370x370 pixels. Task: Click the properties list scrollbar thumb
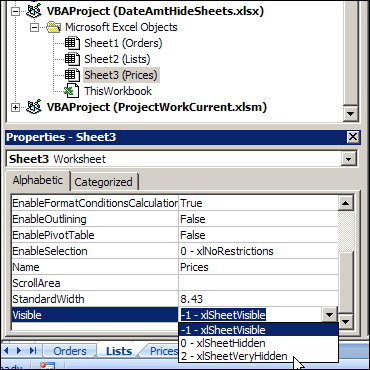tap(346, 282)
